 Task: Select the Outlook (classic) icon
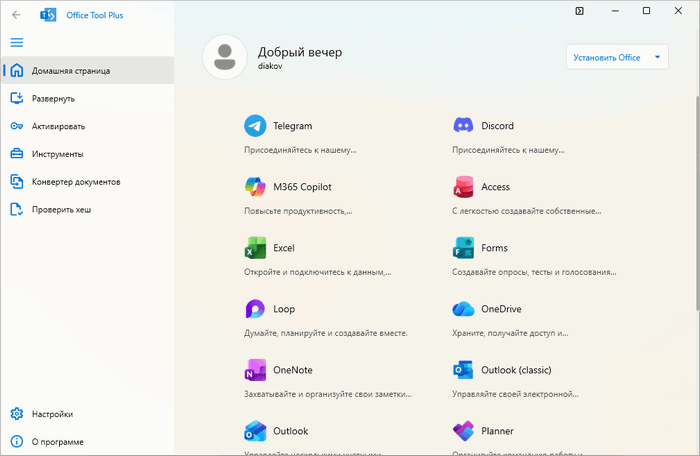463,370
